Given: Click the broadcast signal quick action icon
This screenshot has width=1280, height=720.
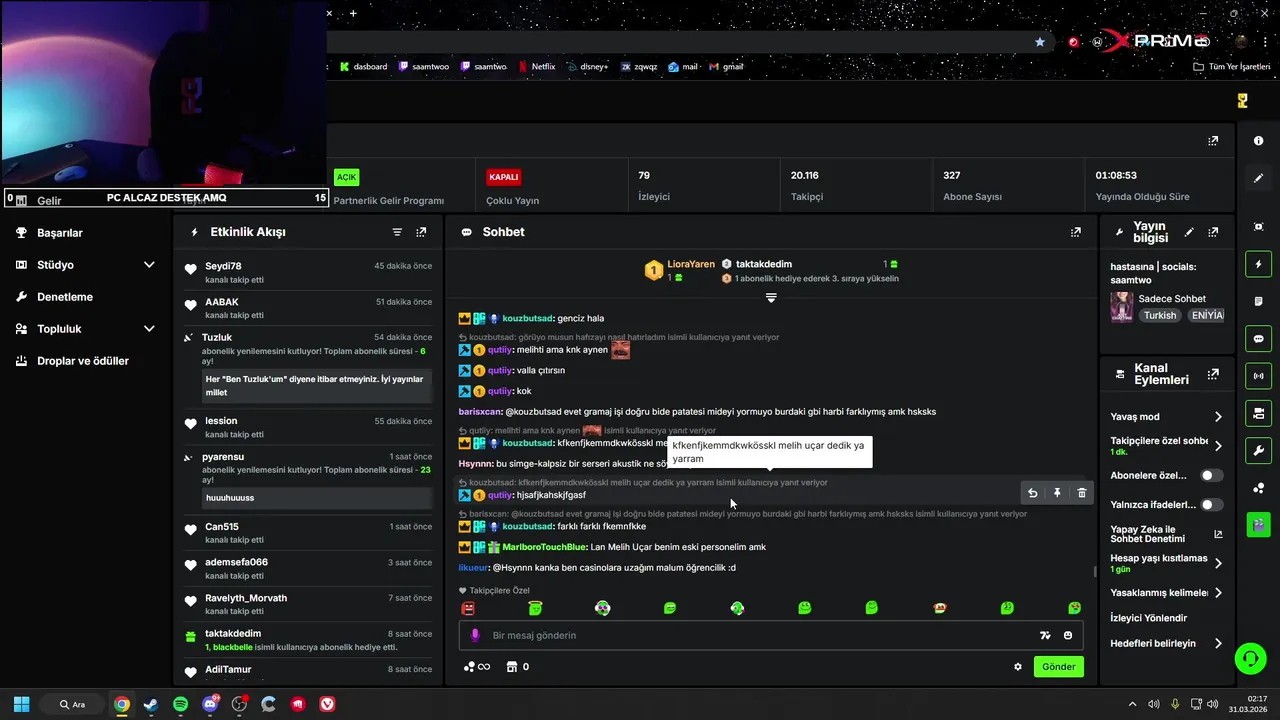Looking at the screenshot, I should pyautogui.click(x=1258, y=376).
